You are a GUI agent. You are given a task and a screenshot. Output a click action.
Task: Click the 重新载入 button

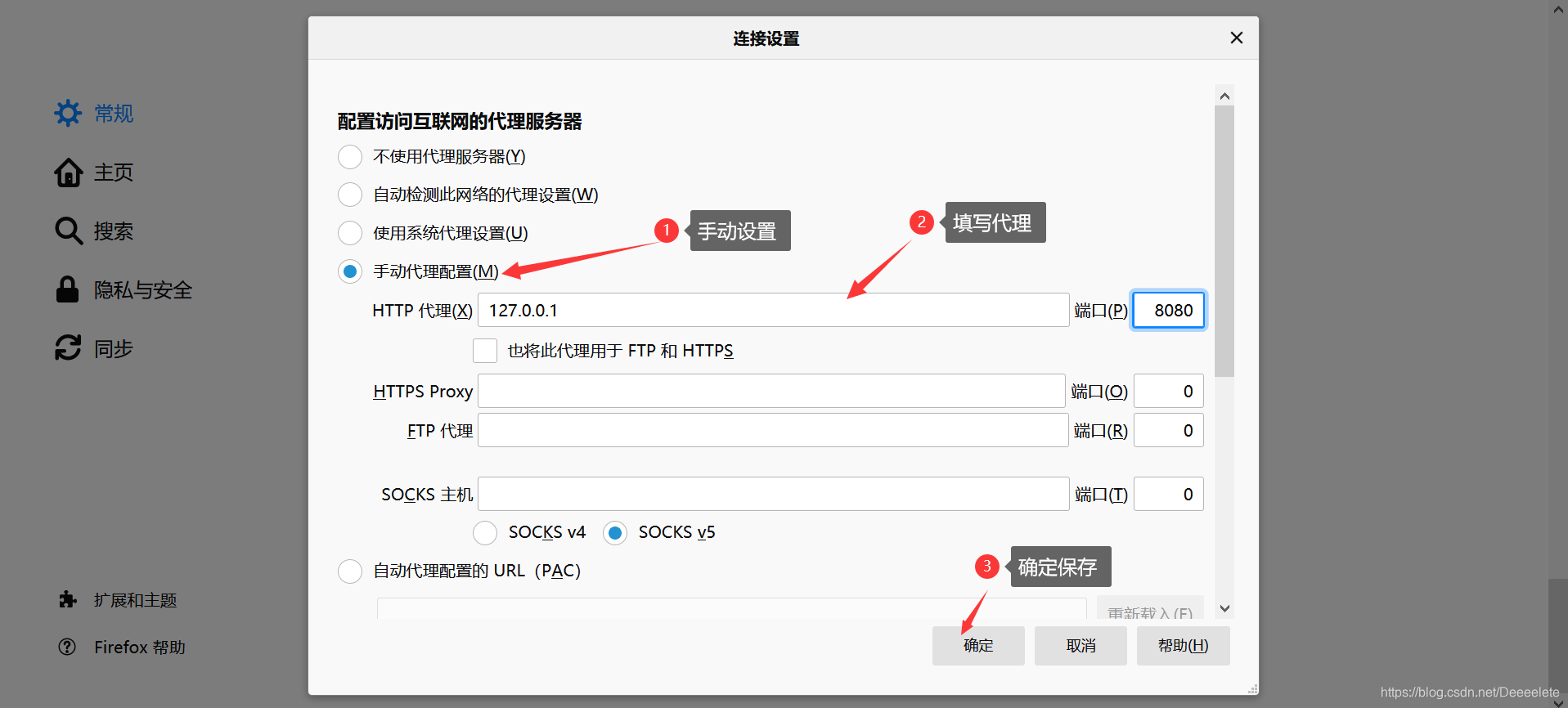click(1150, 609)
